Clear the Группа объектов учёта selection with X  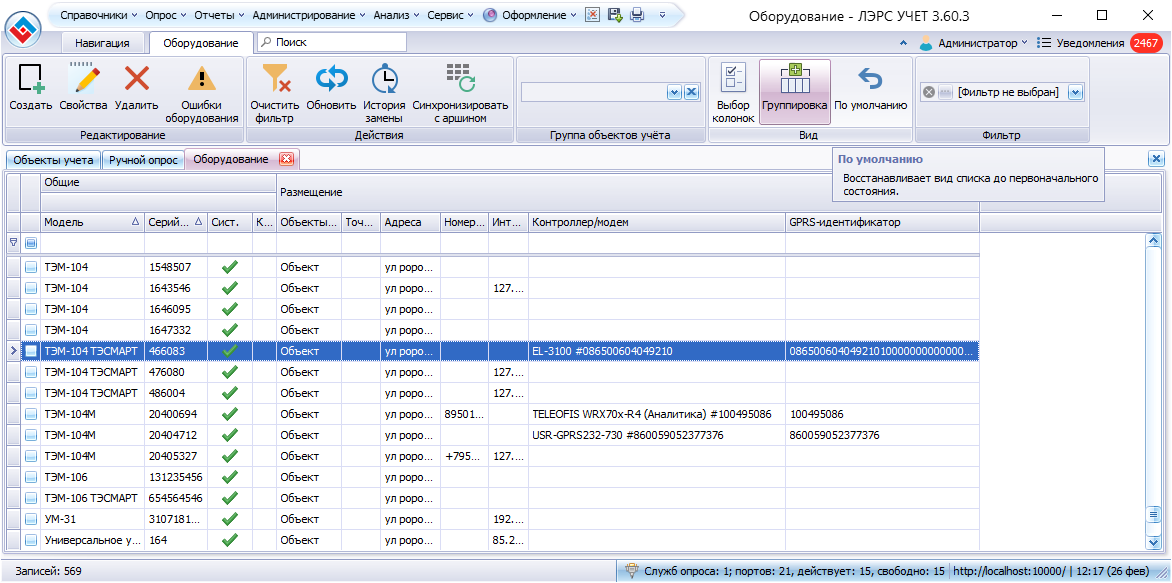691,92
